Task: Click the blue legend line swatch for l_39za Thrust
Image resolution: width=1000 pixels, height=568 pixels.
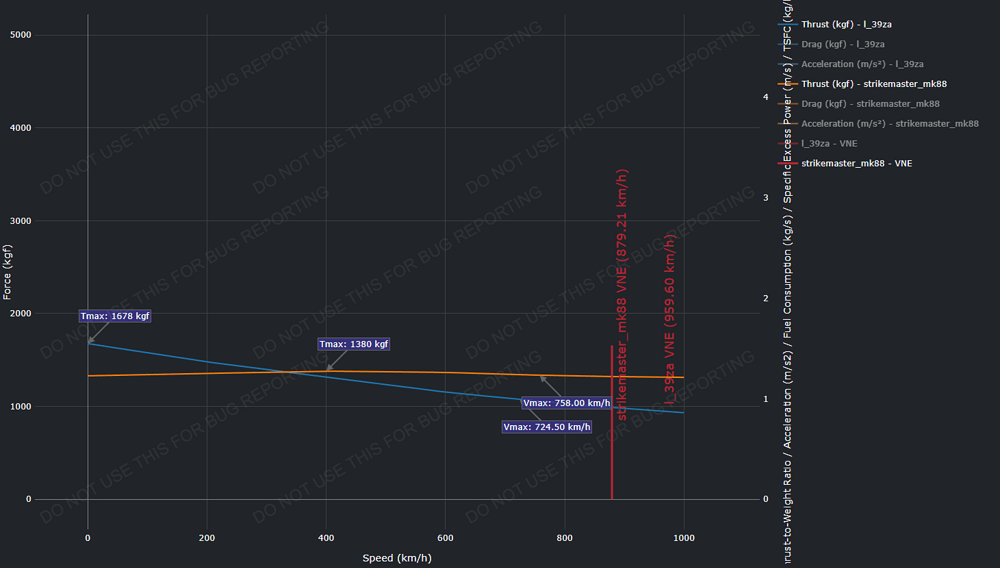Action: (x=787, y=23)
